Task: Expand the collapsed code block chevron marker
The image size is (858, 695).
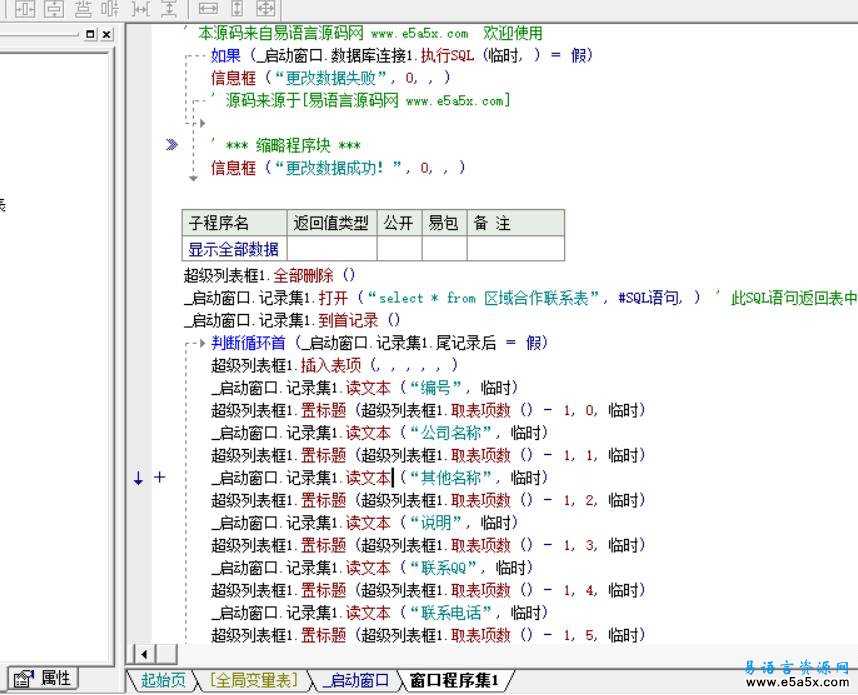Action: pos(172,144)
